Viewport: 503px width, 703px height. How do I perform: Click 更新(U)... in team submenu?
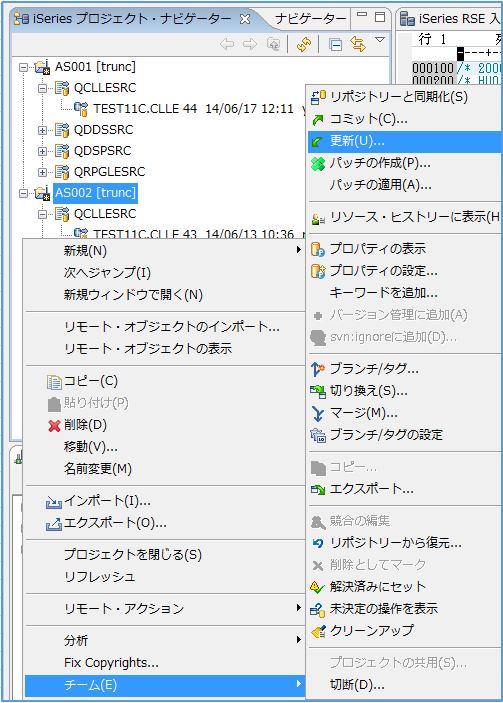click(x=404, y=141)
